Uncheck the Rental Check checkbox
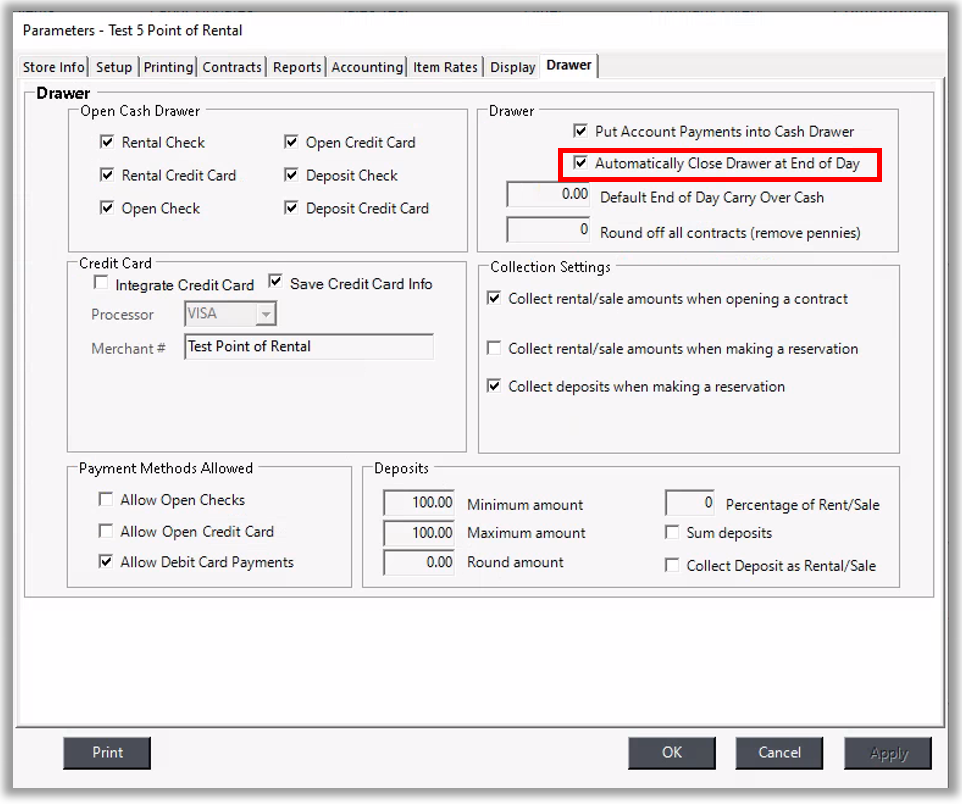This screenshot has width=962, height=804. coord(107,142)
